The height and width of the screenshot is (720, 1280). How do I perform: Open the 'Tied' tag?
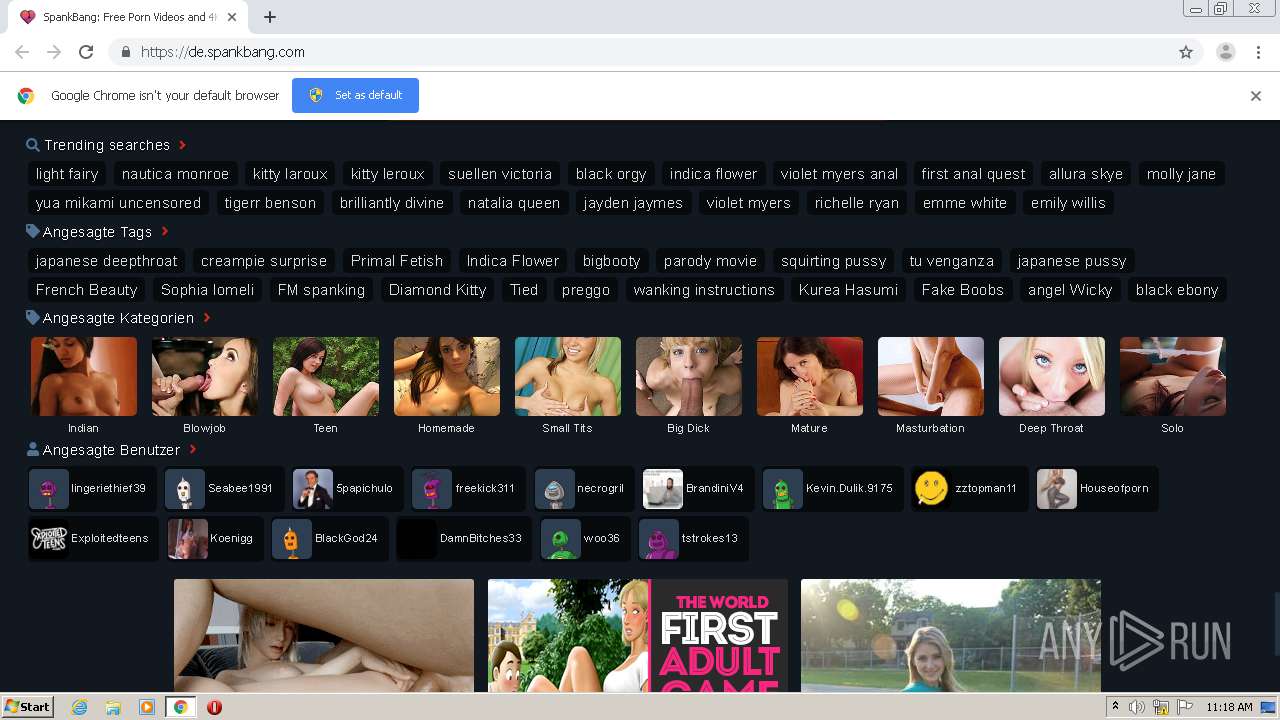pyautogui.click(x=524, y=290)
